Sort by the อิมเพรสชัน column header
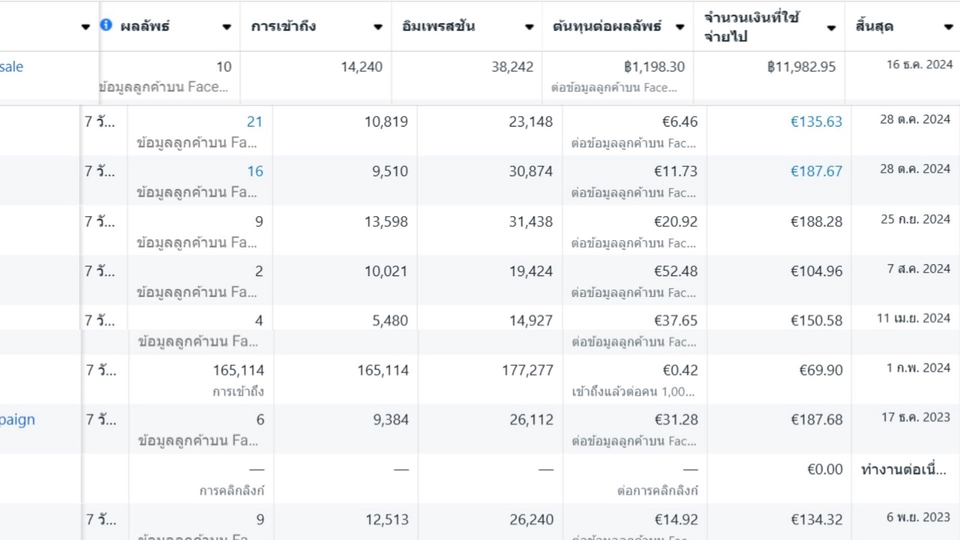The image size is (960, 540). coord(438,26)
